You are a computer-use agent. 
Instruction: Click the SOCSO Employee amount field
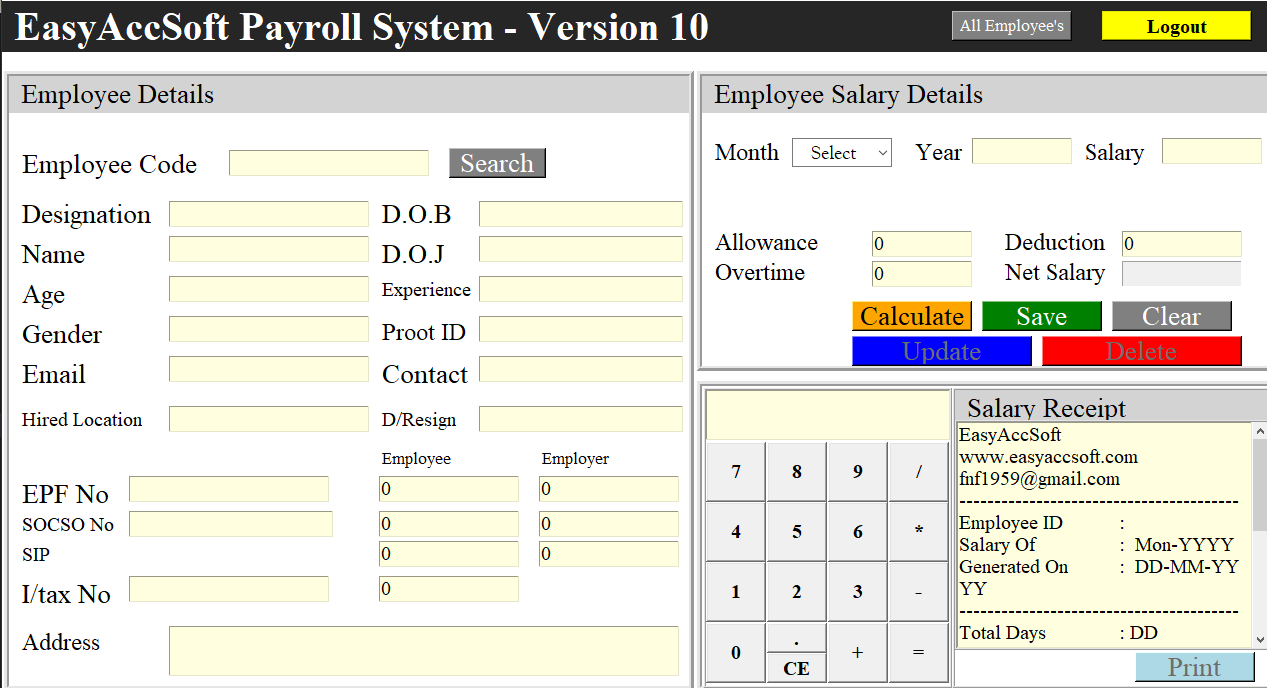(x=449, y=524)
